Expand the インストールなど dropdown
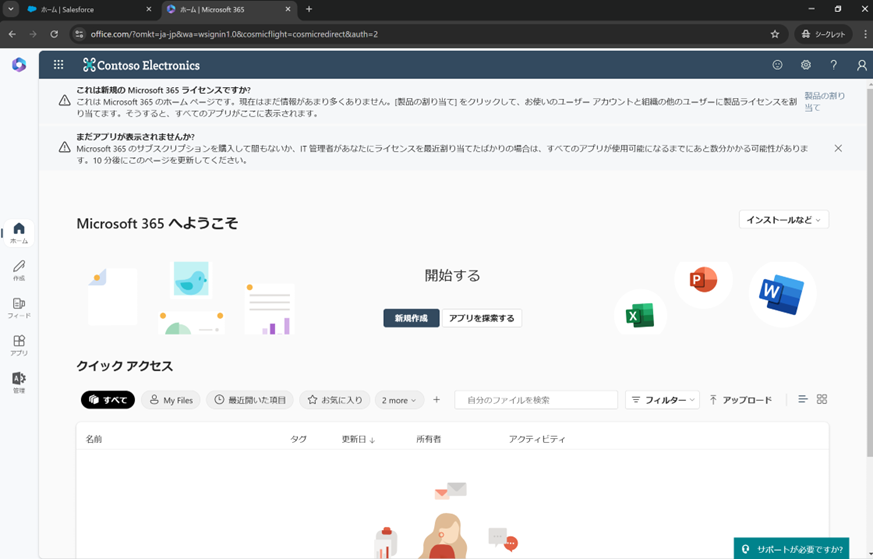The height and width of the screenshot is (559, 873). pyautogui.click(x=783, y=219)
